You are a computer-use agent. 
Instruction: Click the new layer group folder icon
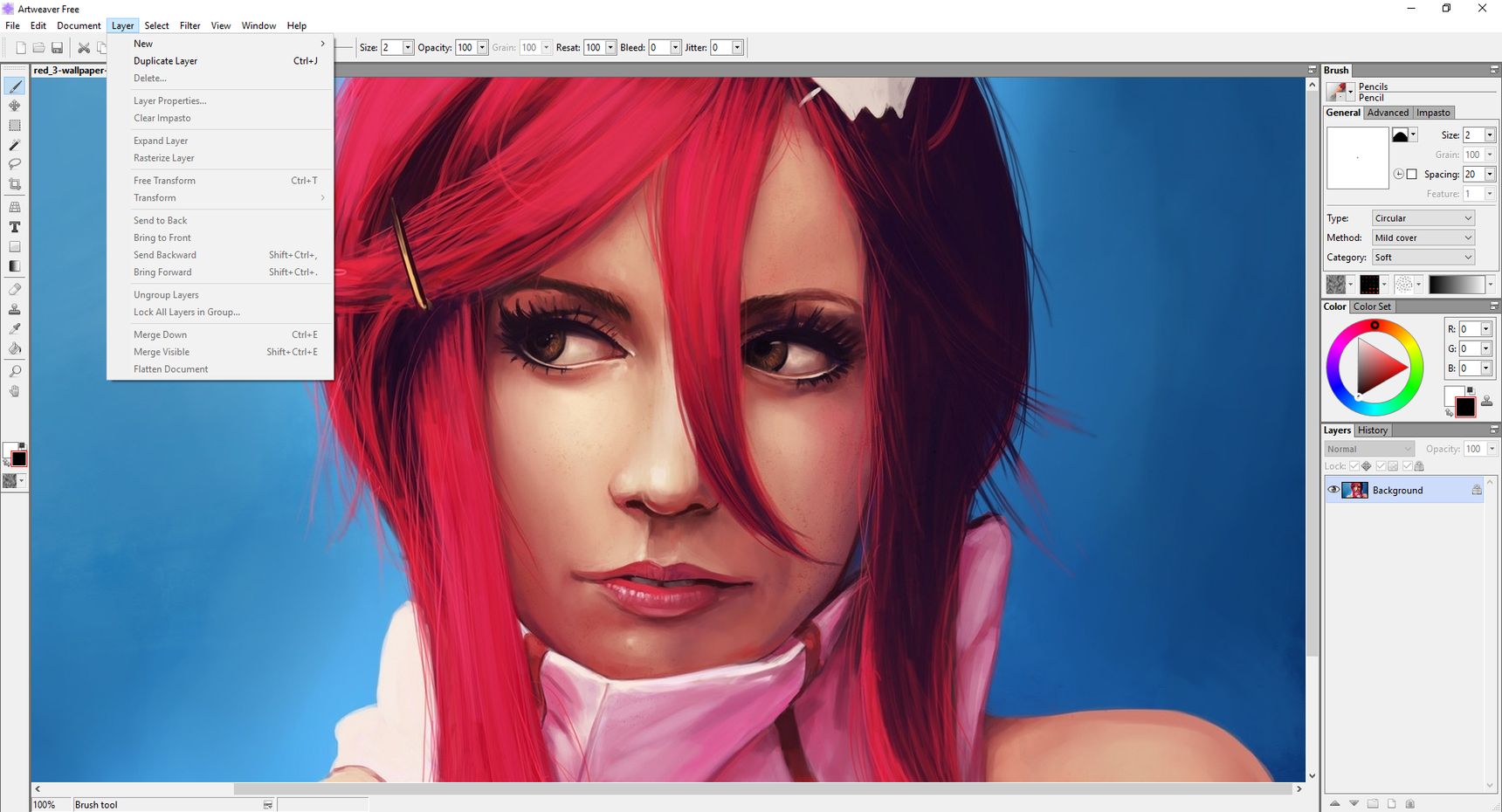point(1373,803)
